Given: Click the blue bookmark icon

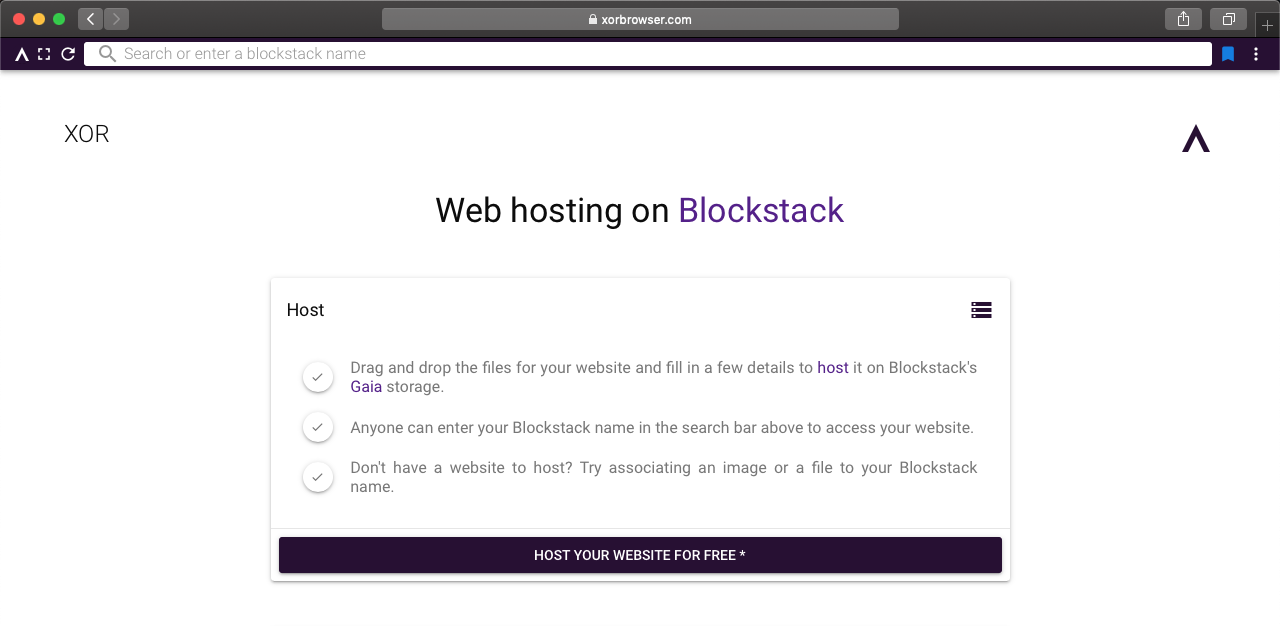Looking at the screenshot, I should [1228, 54].
